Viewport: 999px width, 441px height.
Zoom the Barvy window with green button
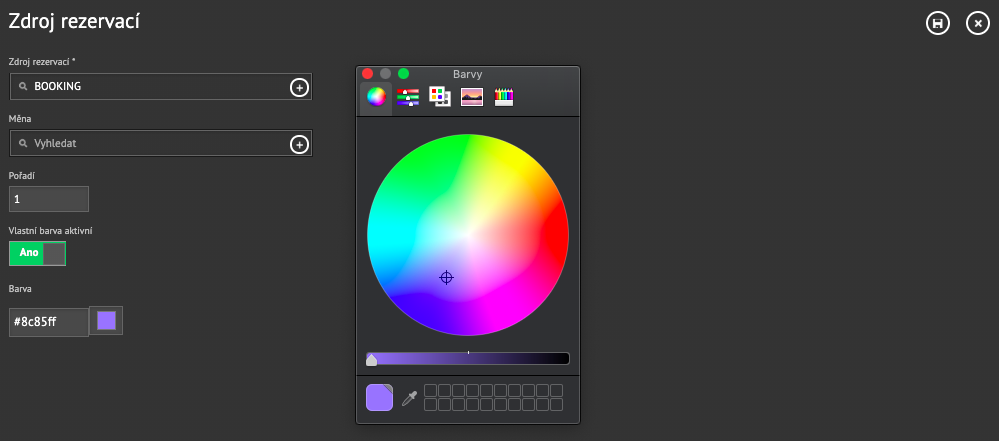click(x=403, y=74)
